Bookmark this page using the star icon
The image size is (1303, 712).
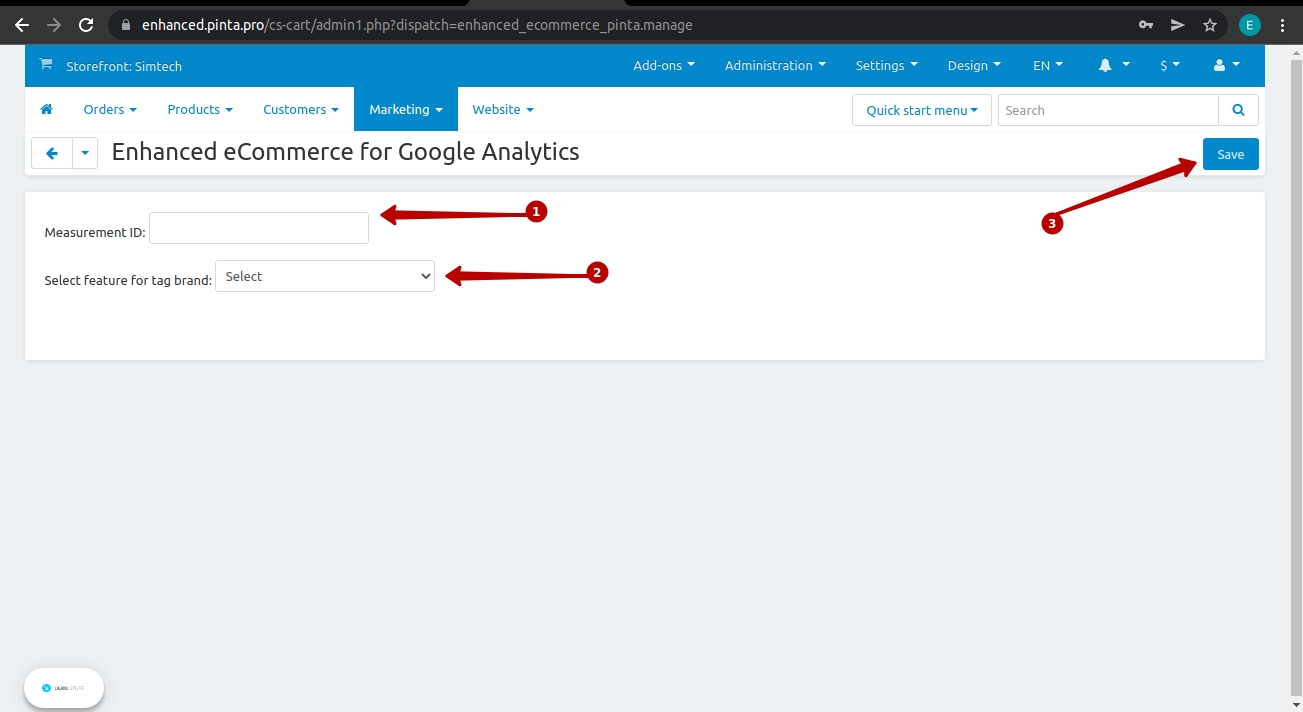[1209, 25]
